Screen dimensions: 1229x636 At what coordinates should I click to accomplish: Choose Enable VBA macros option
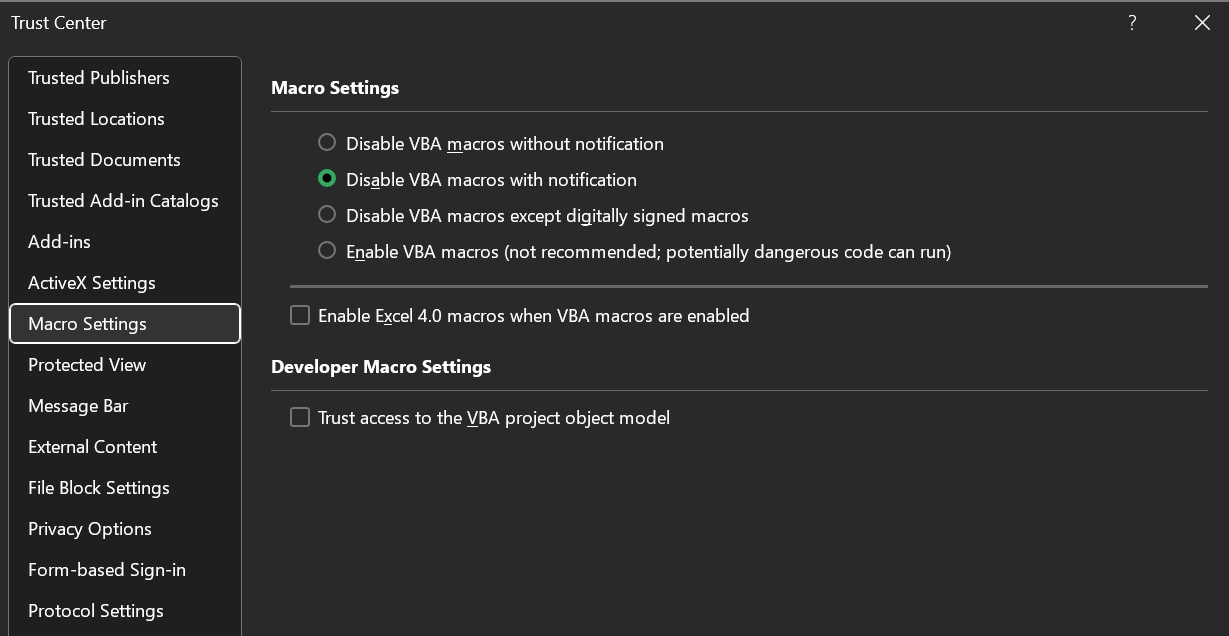click(x=327, y=251)
